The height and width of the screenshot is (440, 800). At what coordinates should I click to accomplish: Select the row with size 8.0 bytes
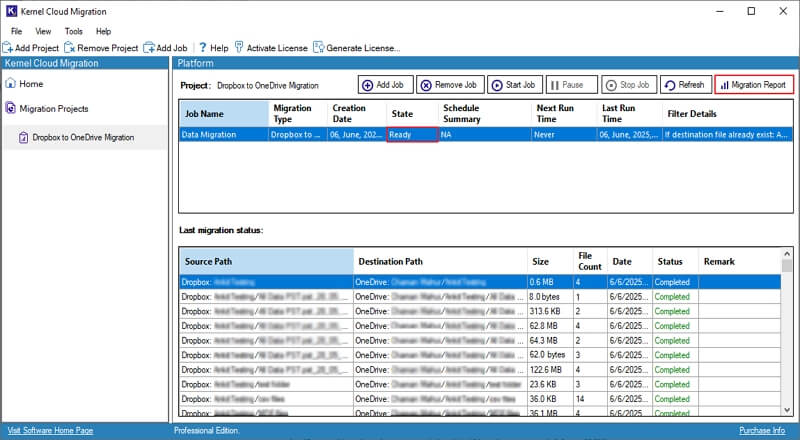[x=480, y=297]
